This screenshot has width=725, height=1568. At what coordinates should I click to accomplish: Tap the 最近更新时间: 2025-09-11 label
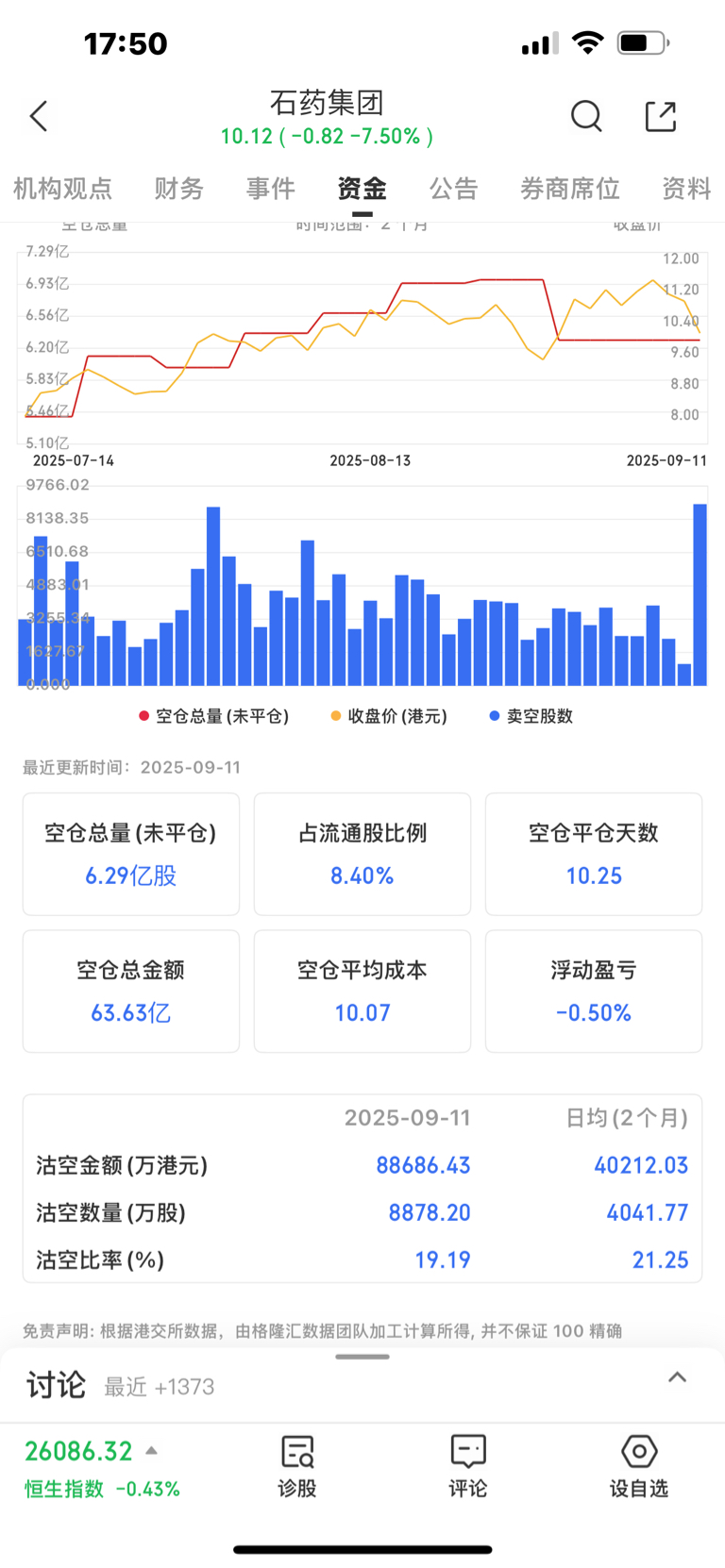pos(131,767)
